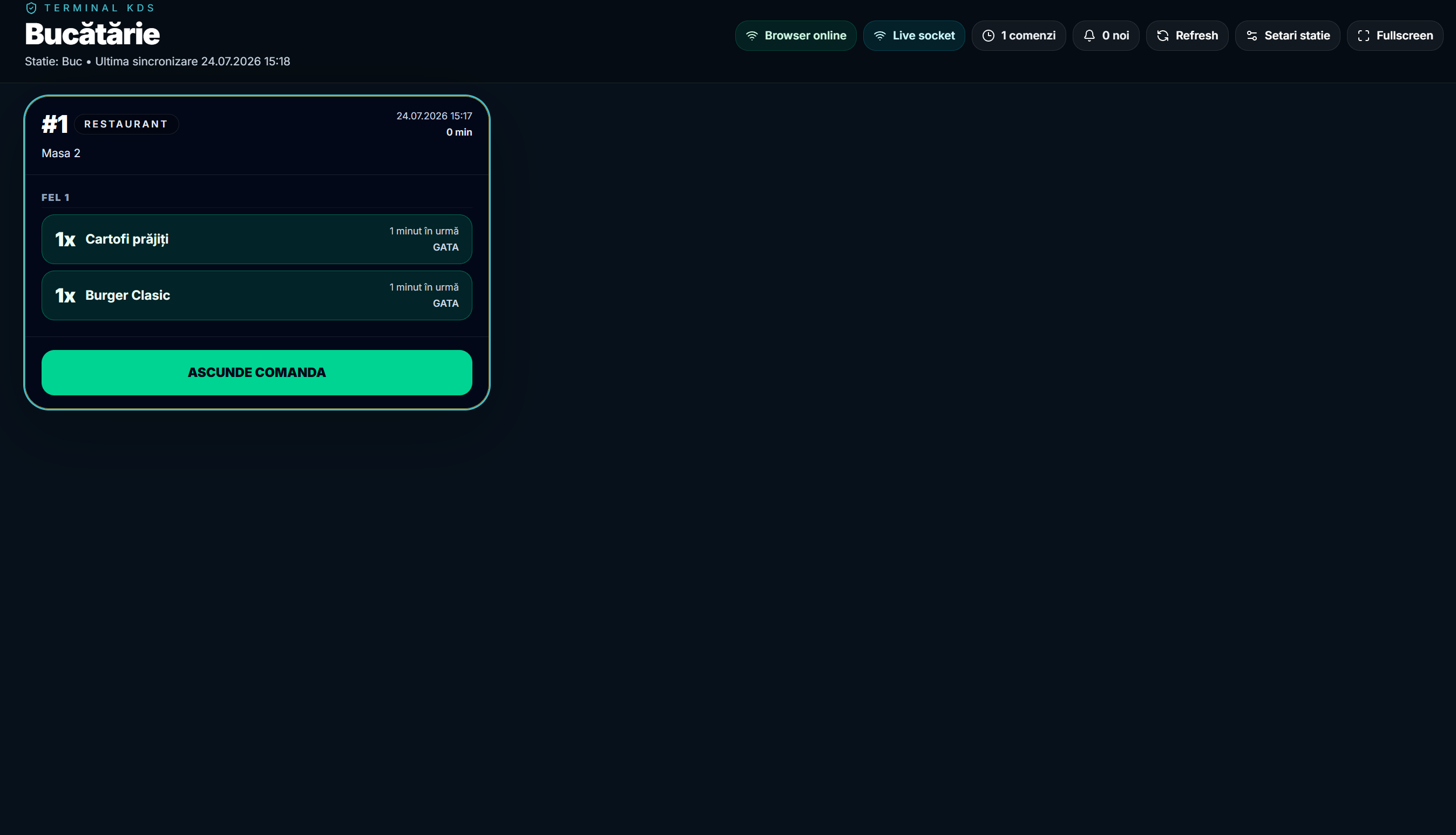Toggle the Burger Clasic item status
This screenshot has height=835, width=1456.
pos(257,295)
